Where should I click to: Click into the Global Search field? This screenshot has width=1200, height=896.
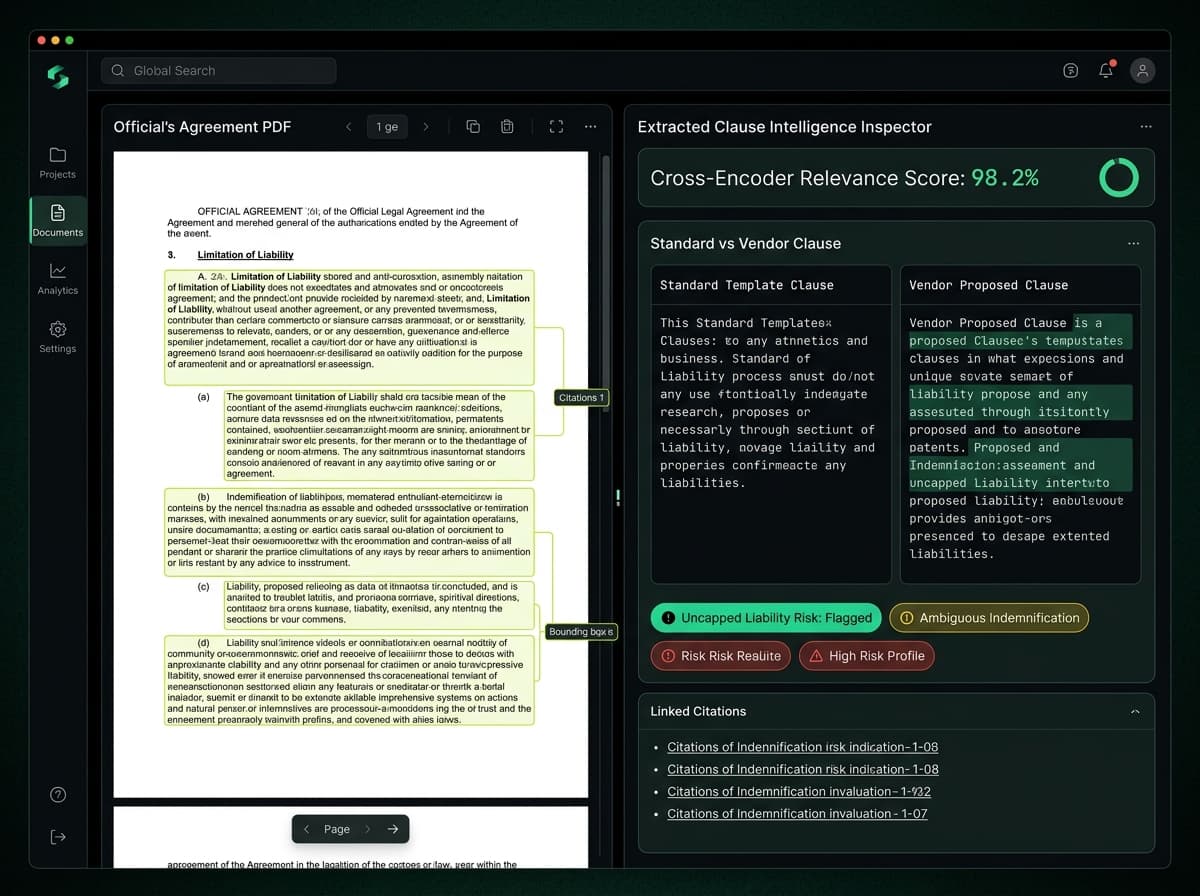tap(218, 71)
